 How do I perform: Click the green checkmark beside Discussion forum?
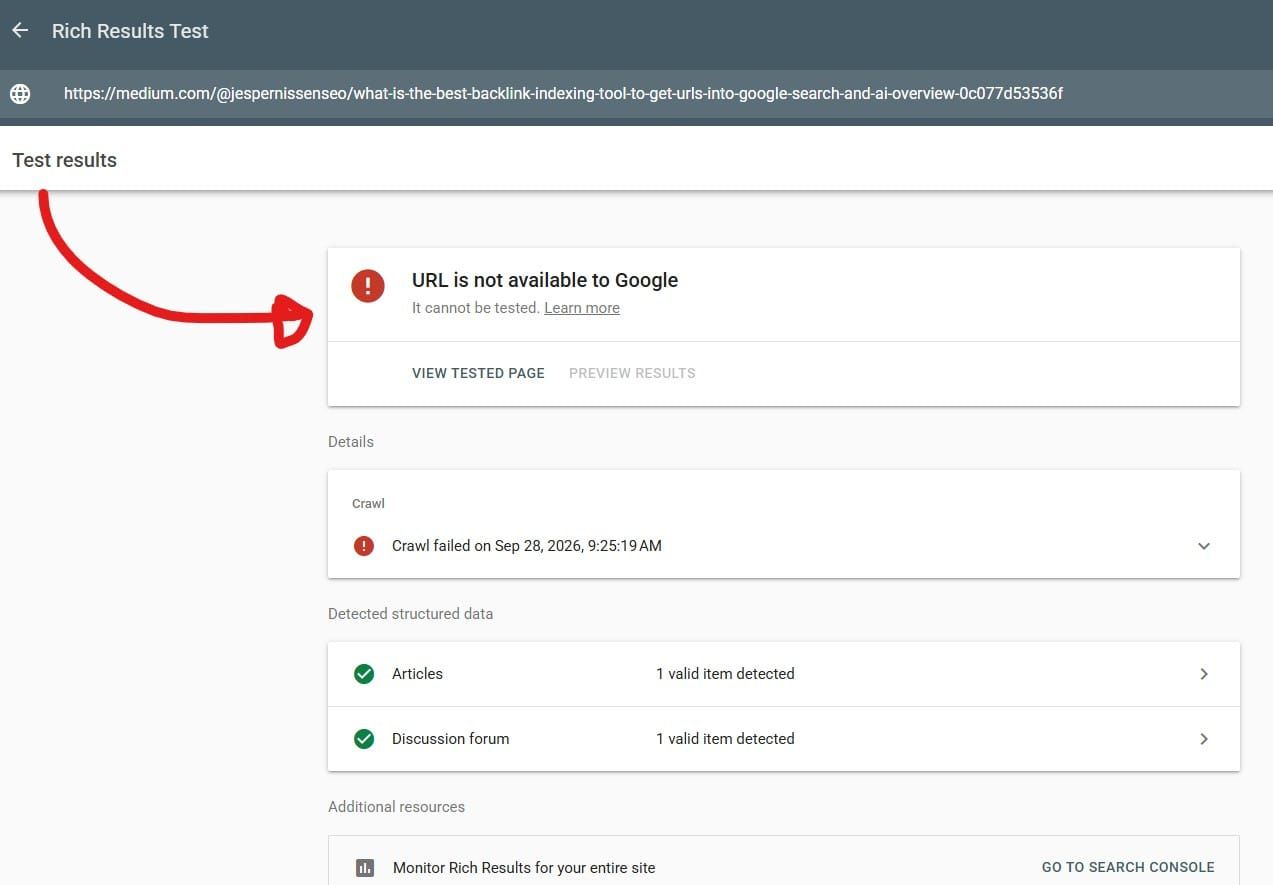364,739
